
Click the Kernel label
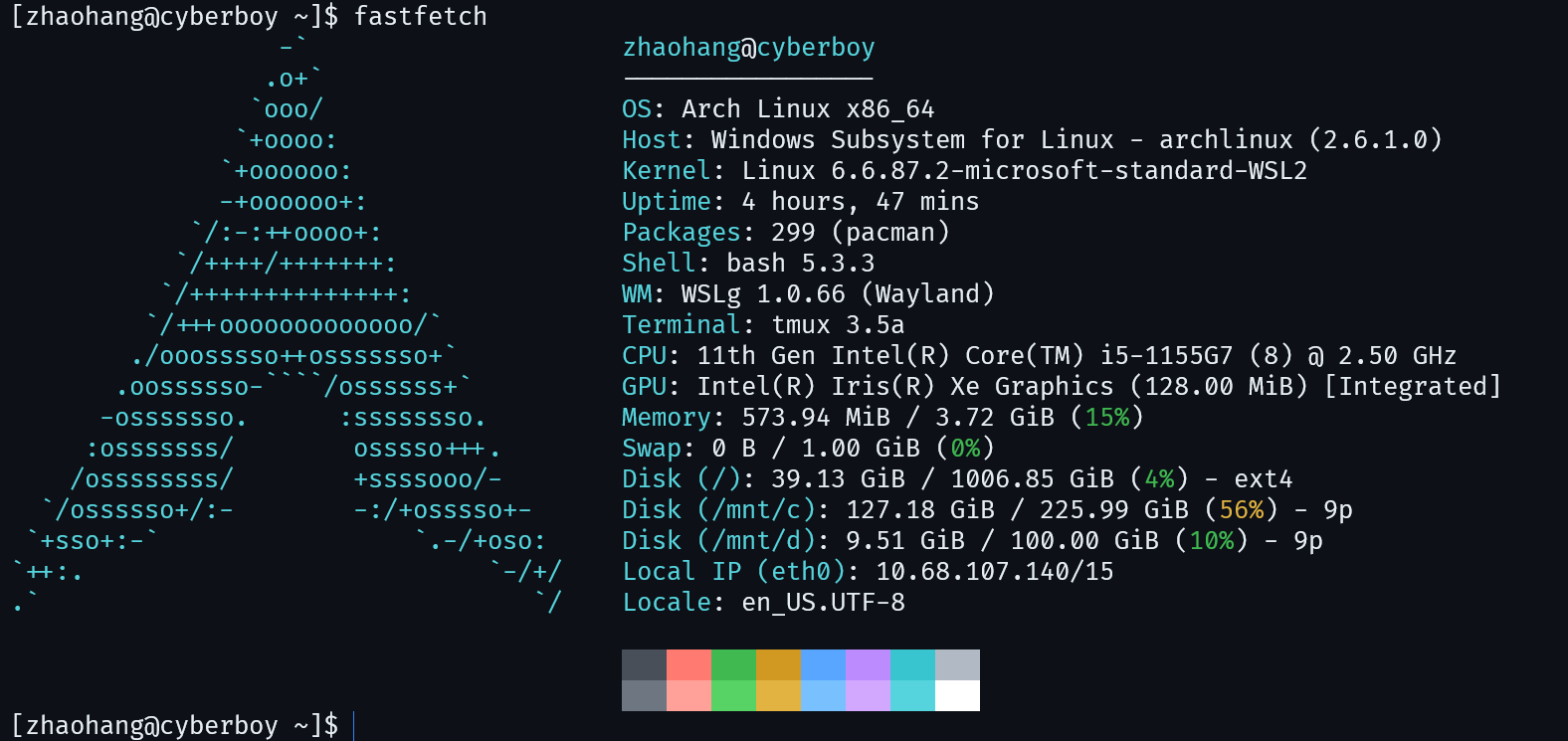pyautogui.click(x=667, y=171)
